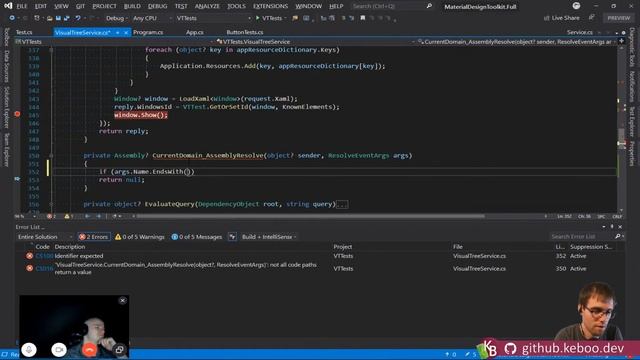The height and width of the screenshot is (360, 640).
Task: Open the user account avatar icon
Action: tap(576, 6)
